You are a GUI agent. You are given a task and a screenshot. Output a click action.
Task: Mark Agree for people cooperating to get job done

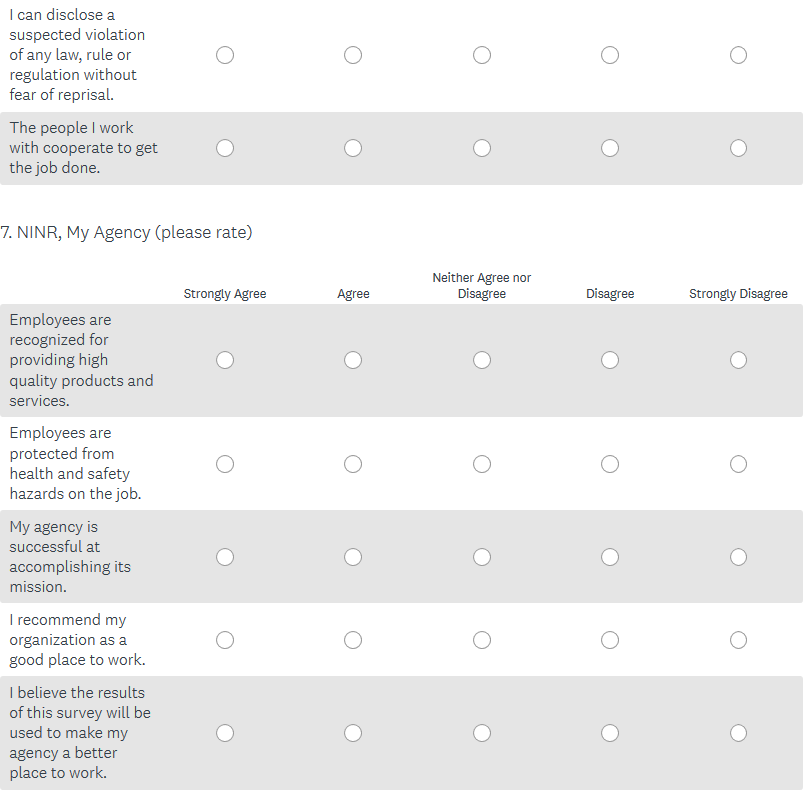pyautogui.click(x=353, y=148)
